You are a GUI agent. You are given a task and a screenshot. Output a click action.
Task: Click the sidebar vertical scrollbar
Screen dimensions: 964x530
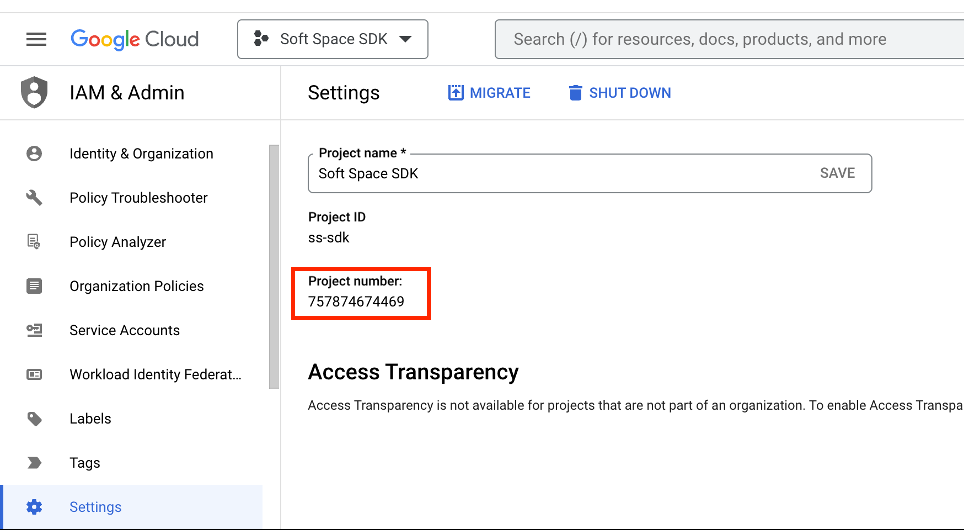click(274, 267)
